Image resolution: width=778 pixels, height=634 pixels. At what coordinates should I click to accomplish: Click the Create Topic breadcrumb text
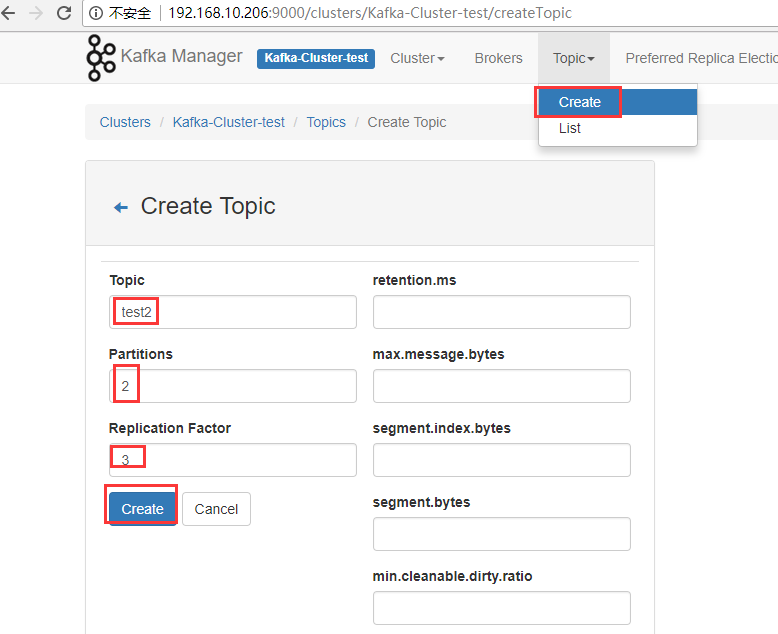pyautogui.click(x=407, y=122)
